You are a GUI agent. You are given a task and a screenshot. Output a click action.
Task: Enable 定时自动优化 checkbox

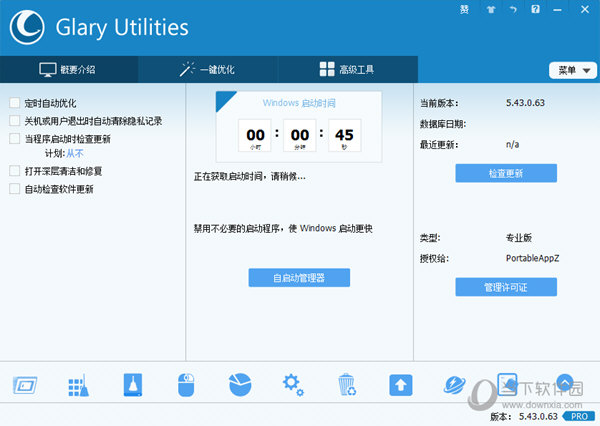(15, 103)
